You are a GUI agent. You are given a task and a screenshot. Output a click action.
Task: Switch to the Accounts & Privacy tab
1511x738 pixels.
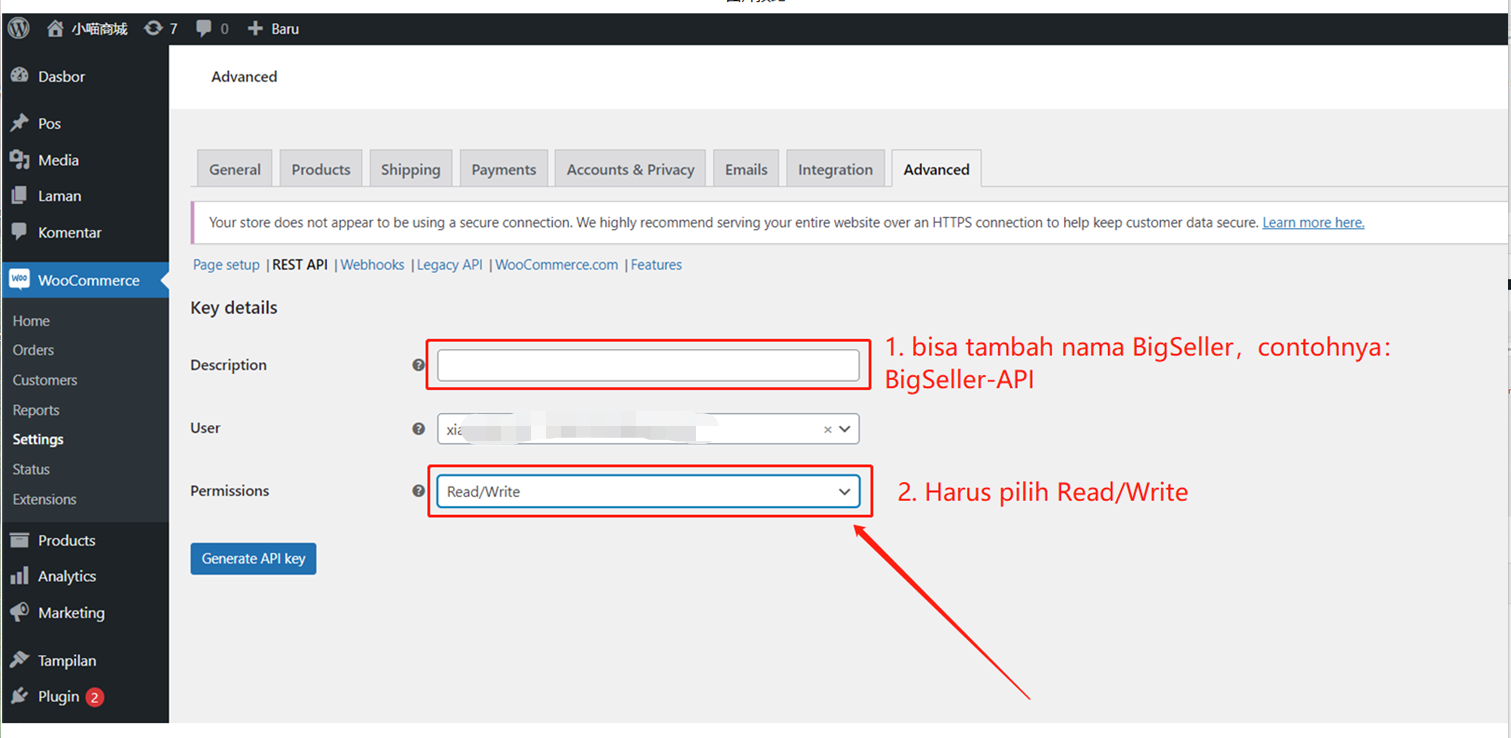point(631,169)
